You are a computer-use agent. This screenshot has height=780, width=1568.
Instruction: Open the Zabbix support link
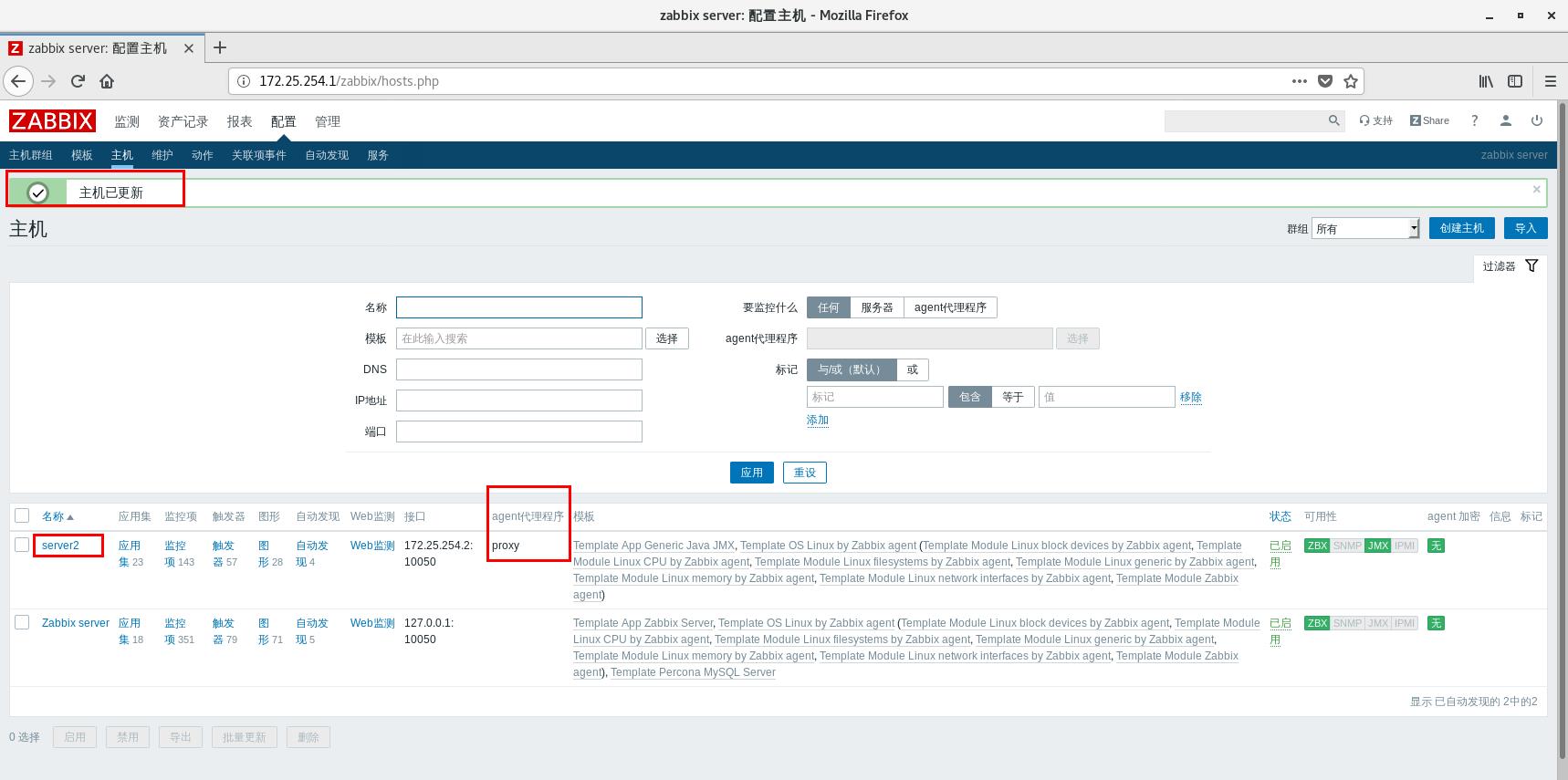click(x=1376, y=120)
